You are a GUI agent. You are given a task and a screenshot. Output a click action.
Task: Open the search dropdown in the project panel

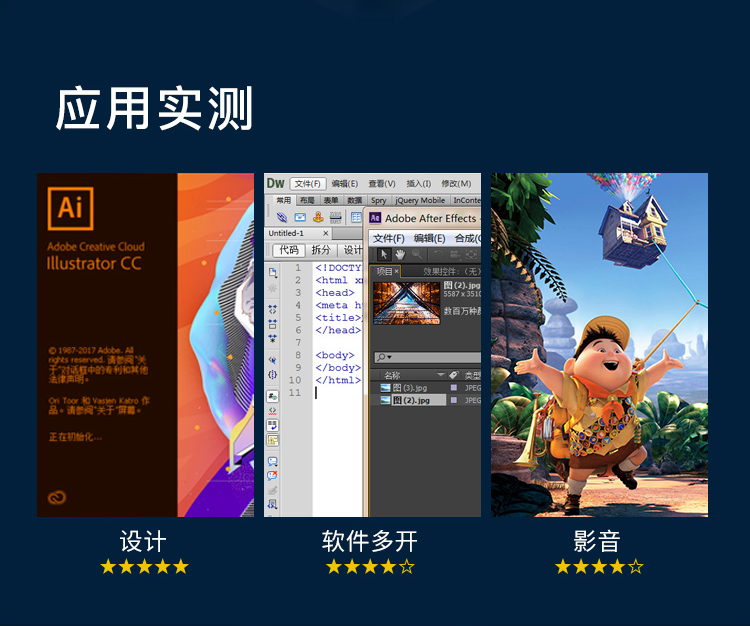click(x=384, y=357)
